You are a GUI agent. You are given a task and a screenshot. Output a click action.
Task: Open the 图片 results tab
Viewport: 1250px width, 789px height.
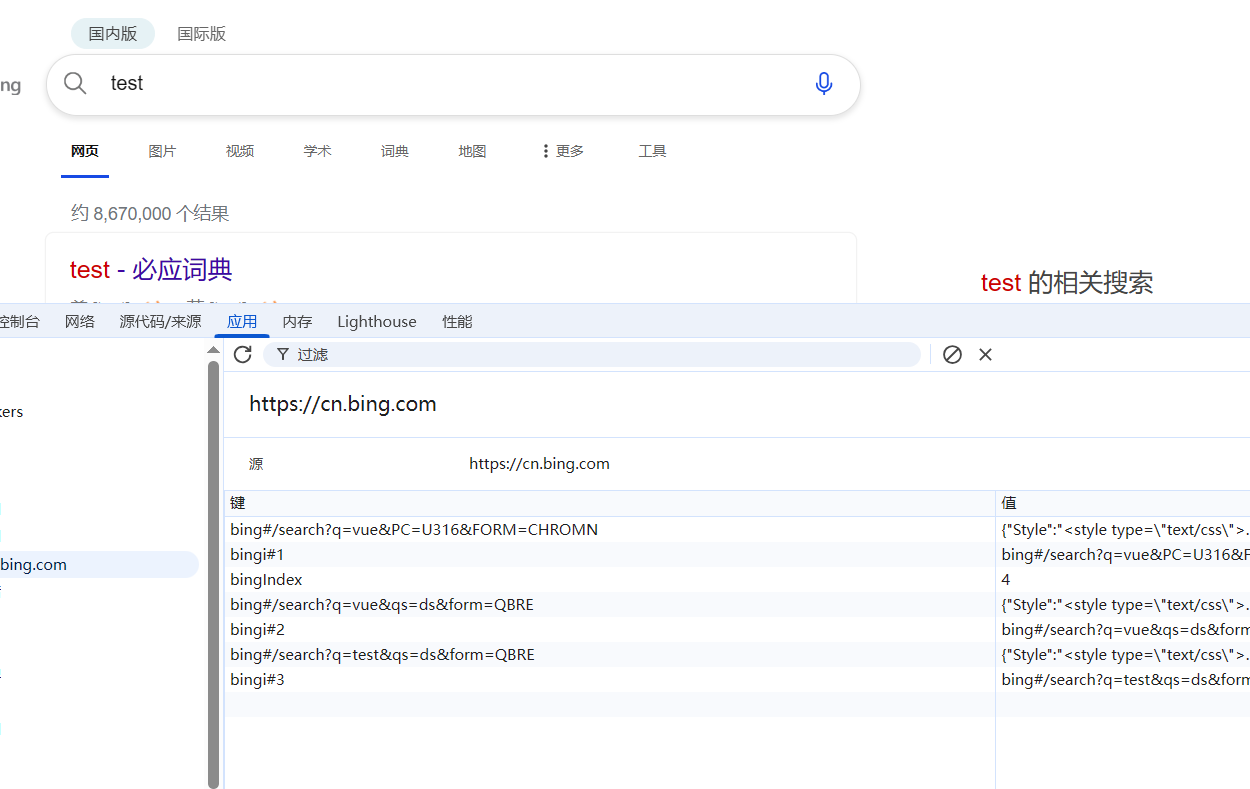(162, 151)
